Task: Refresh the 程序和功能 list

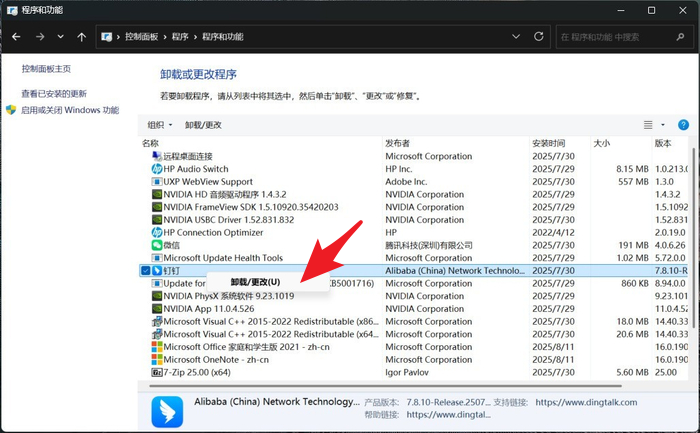Action: click(x=539, y=37)
